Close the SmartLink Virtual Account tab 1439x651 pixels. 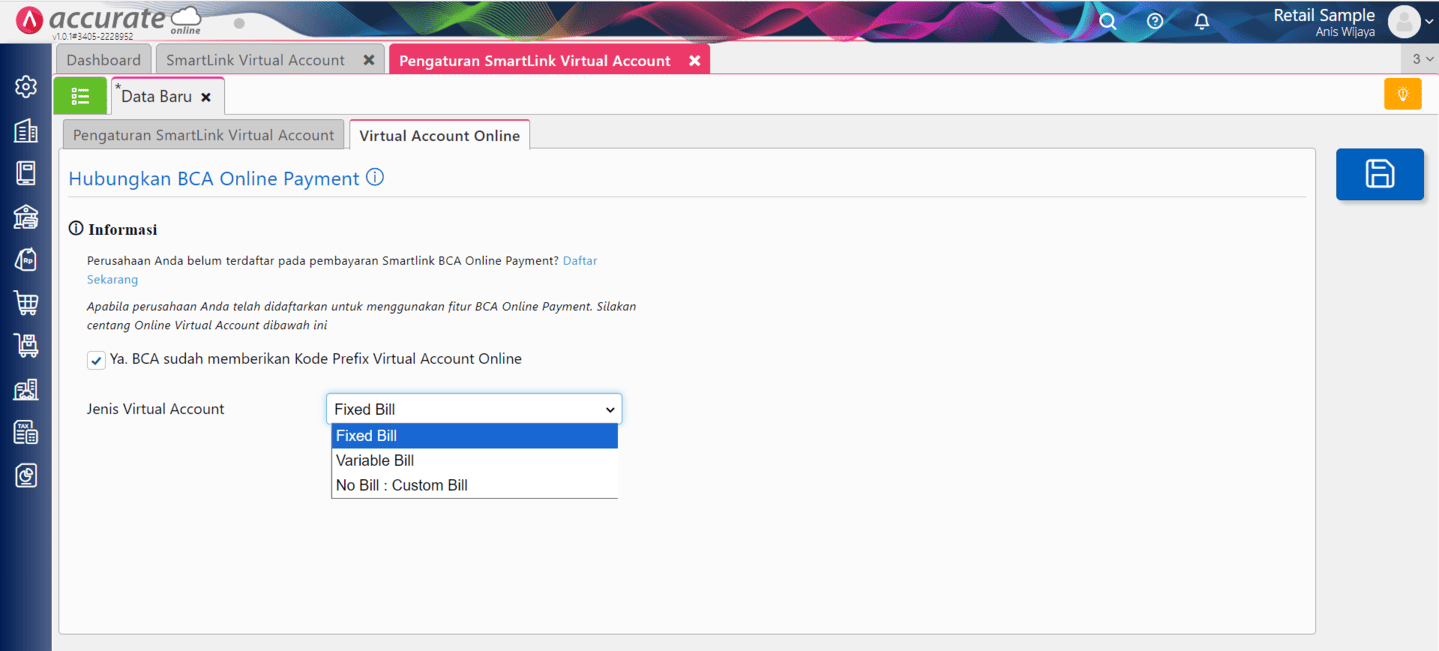click(x=369, y=60)
